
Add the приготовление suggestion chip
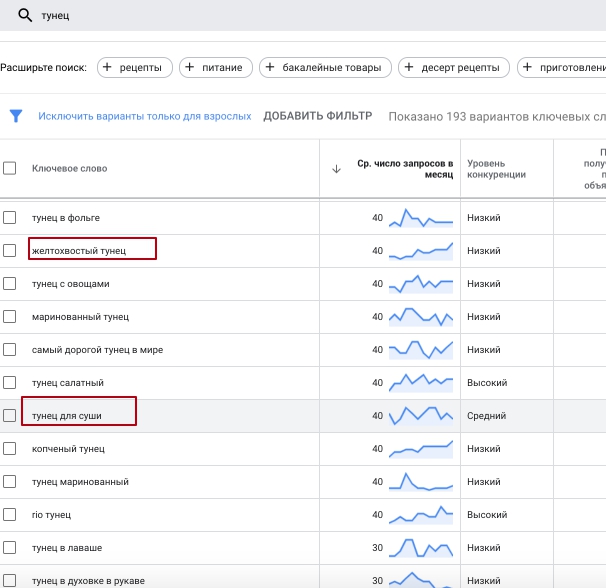(x=562, y=68)
